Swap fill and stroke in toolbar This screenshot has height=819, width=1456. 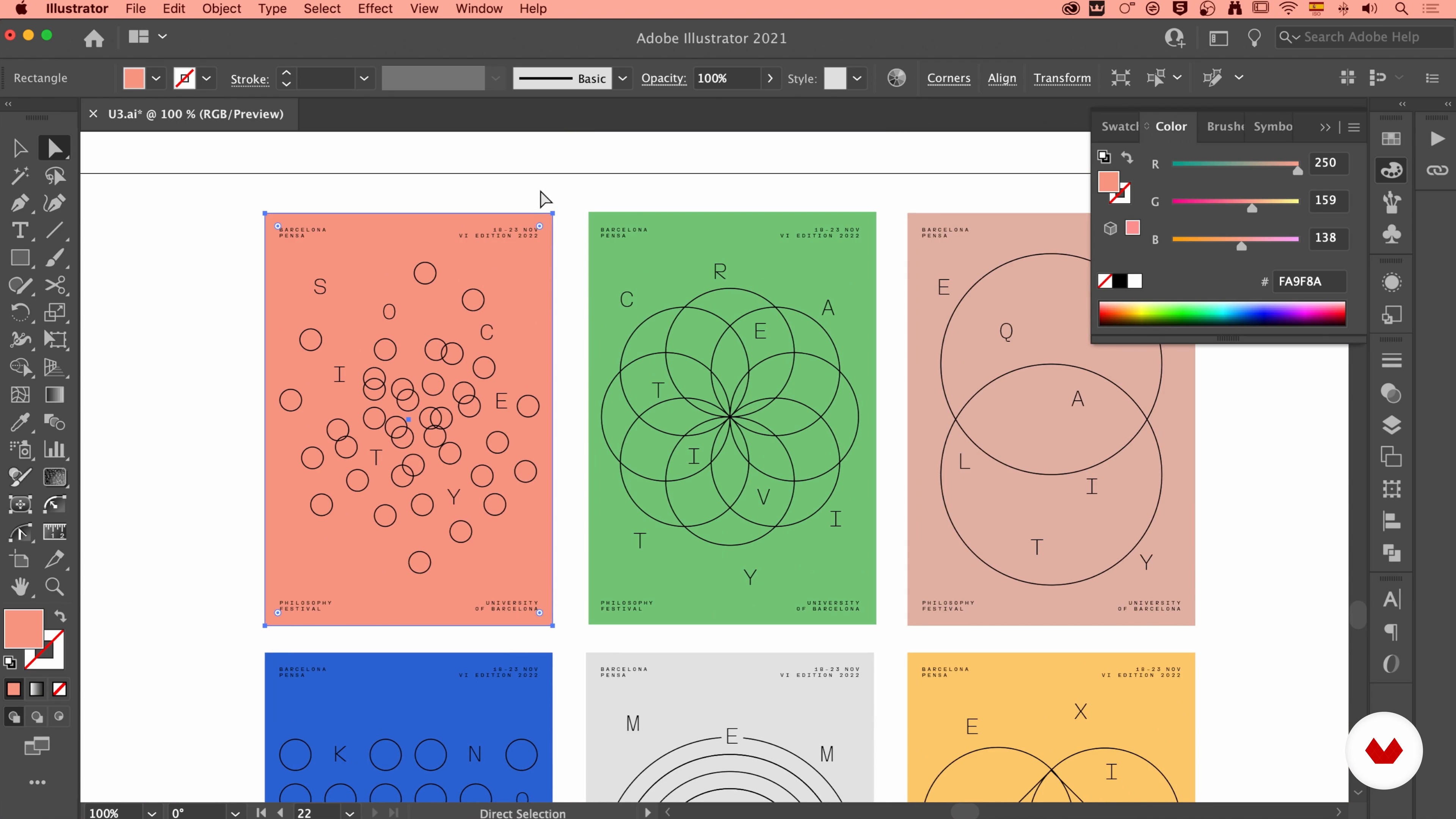tap(60, 615)
